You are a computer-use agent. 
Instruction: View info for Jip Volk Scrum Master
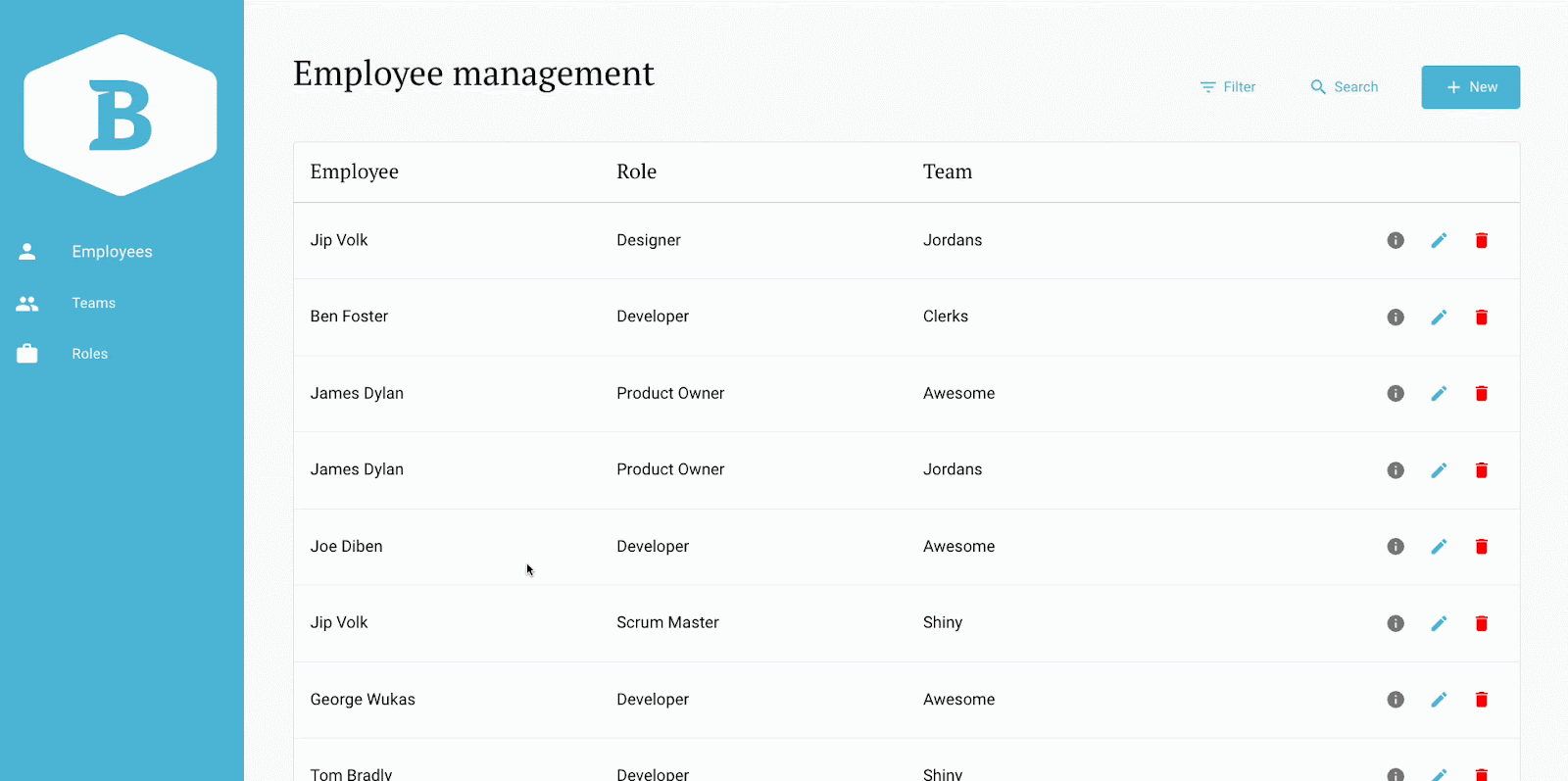pyautogui.click(x=1396, y=623)
